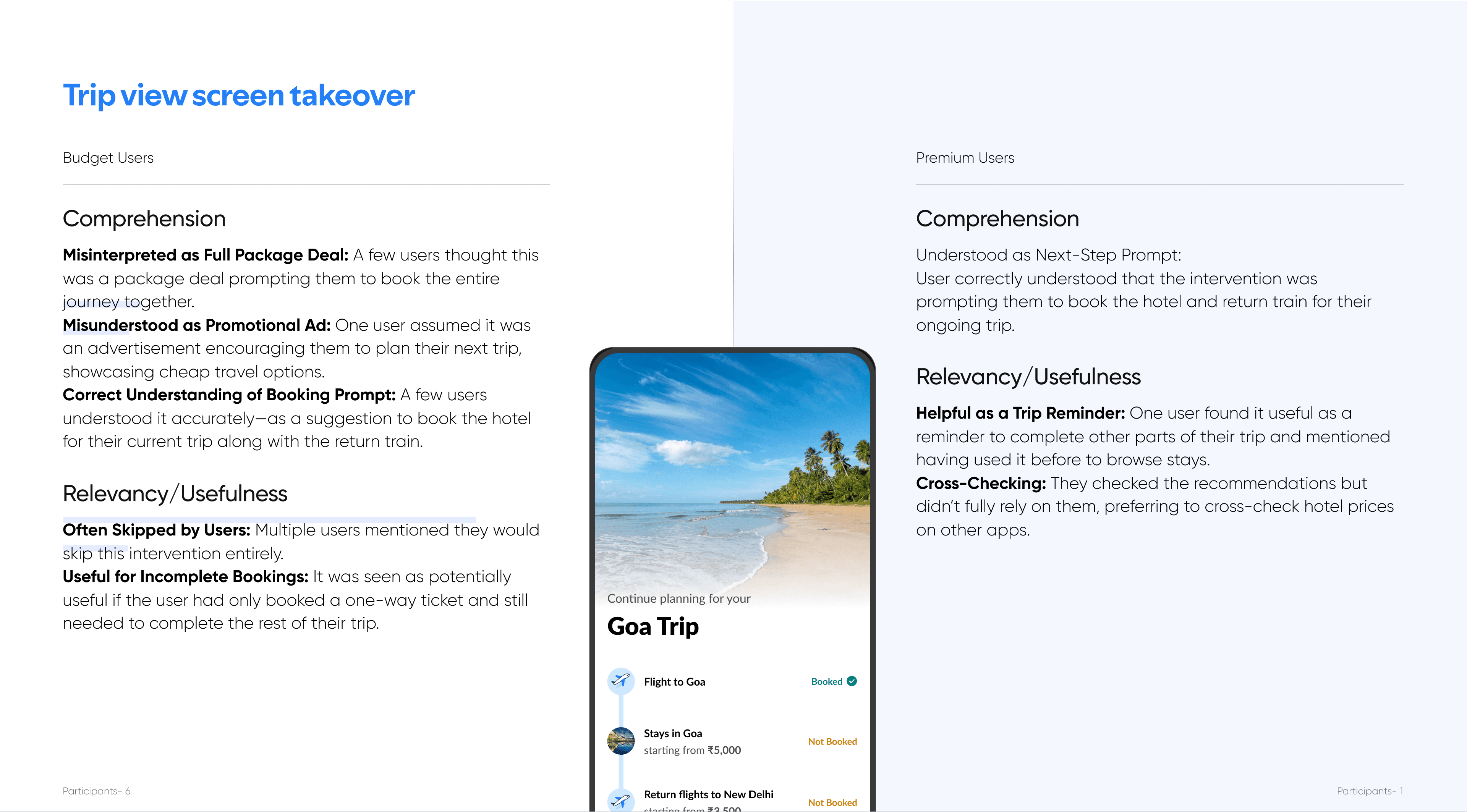This screenshot has height=812, width=1467.
Task: Click the Stays in Goa thumbnail image
Action: pyautogui.click(x=621, y=741)
